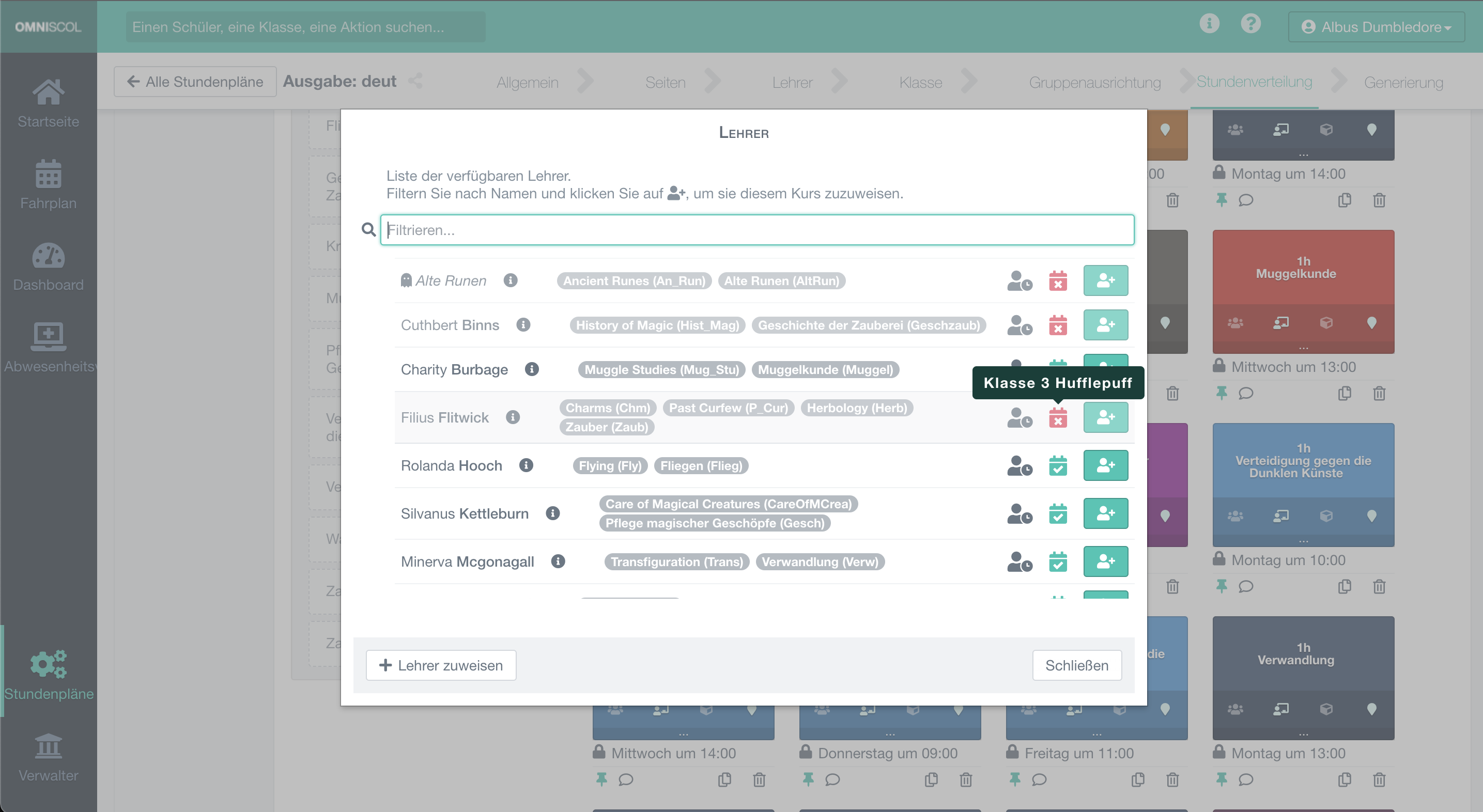The height and width of the screenshot is (812, 1483).
Task: Click into the Filtrieren search field
Action: pos(756,230)
